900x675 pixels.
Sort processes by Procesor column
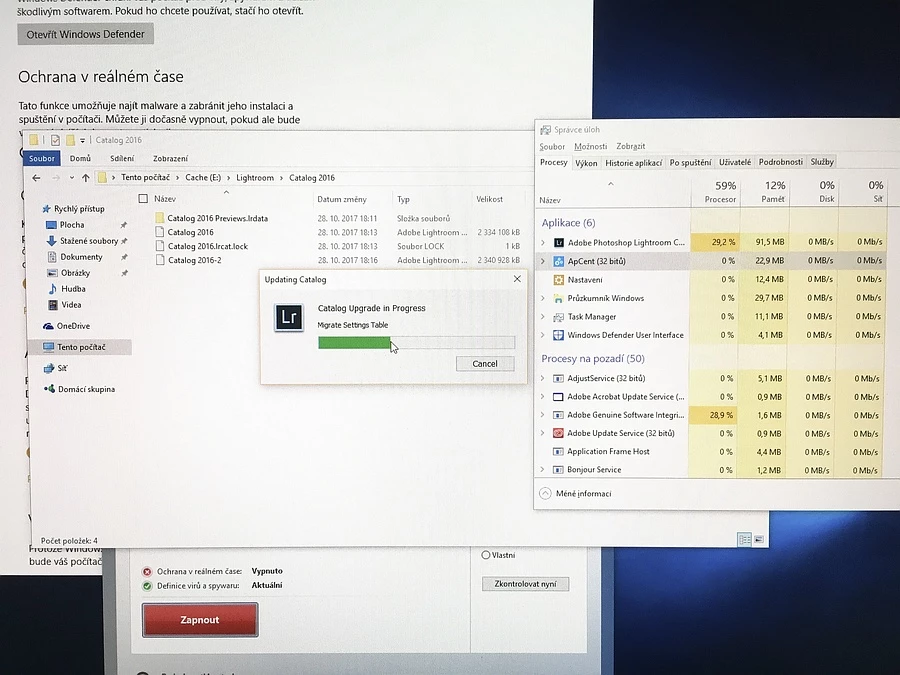pyautogui.click(x=716, y=192)
